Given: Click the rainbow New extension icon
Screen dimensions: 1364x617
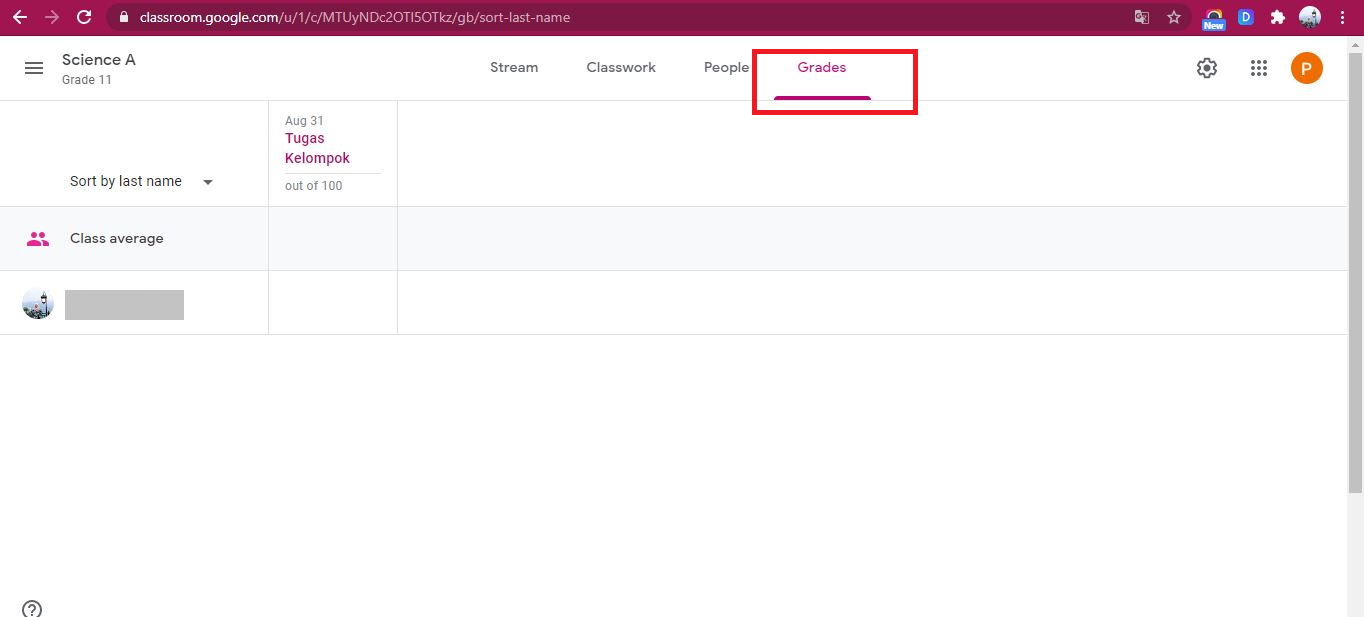Looking at the screenshot, I should (1213, 18).
